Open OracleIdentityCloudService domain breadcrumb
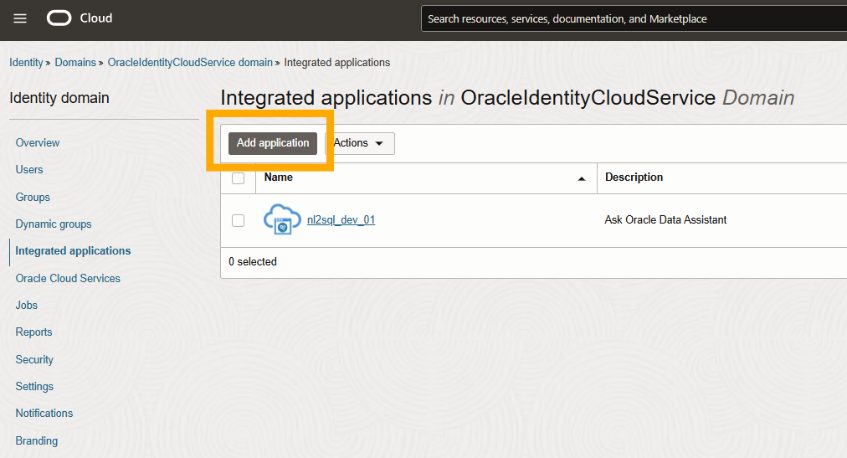847x458 pixels. [x=189, y=62]
